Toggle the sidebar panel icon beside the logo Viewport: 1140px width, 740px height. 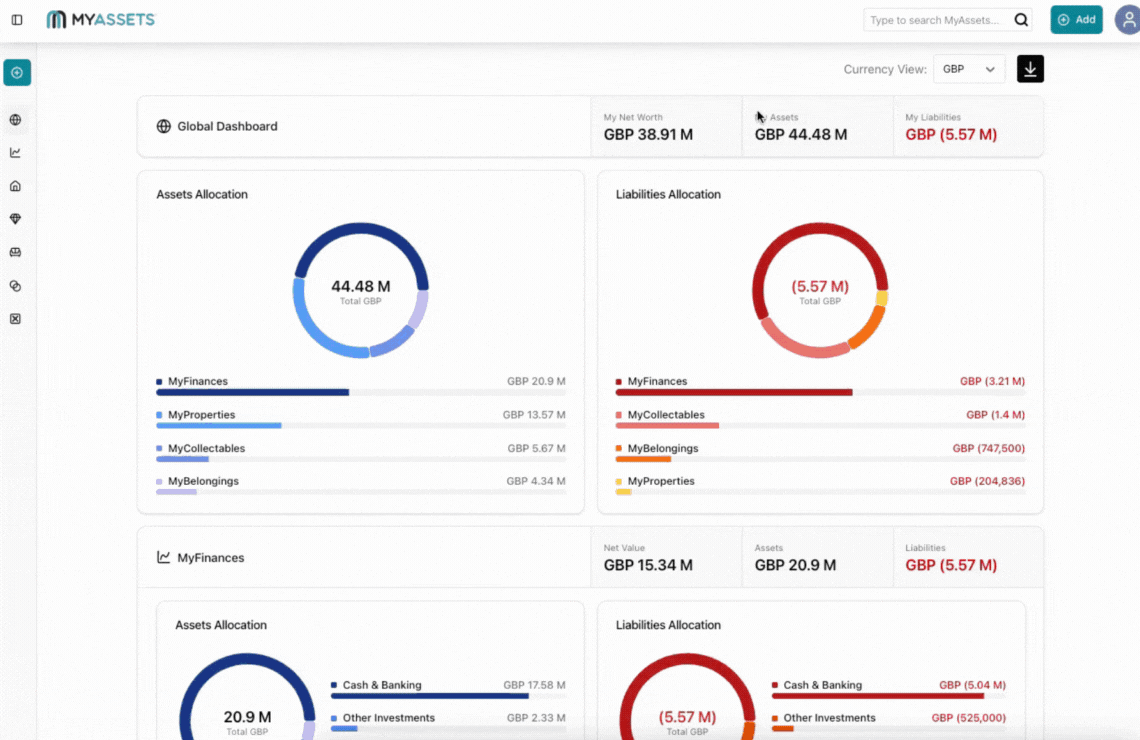click(x=17, y=20)
